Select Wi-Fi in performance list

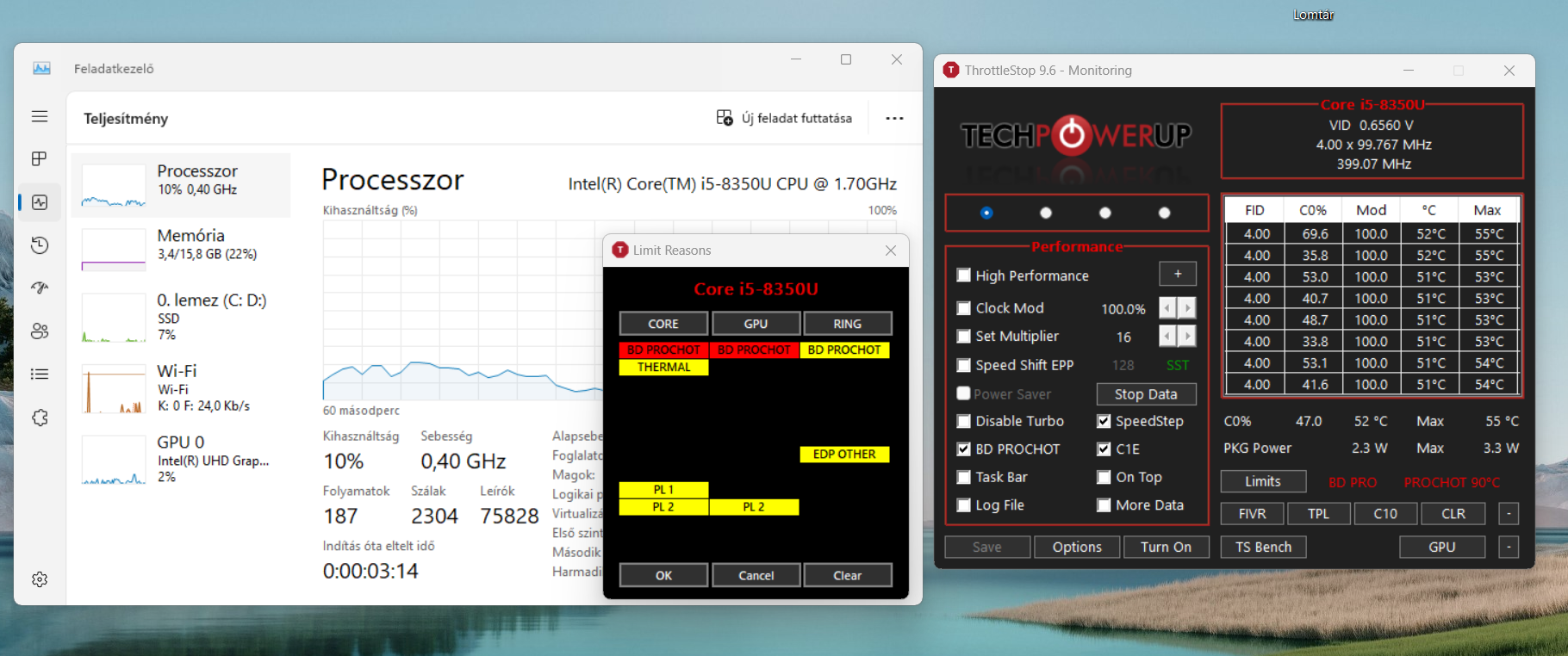click(181, 387)
